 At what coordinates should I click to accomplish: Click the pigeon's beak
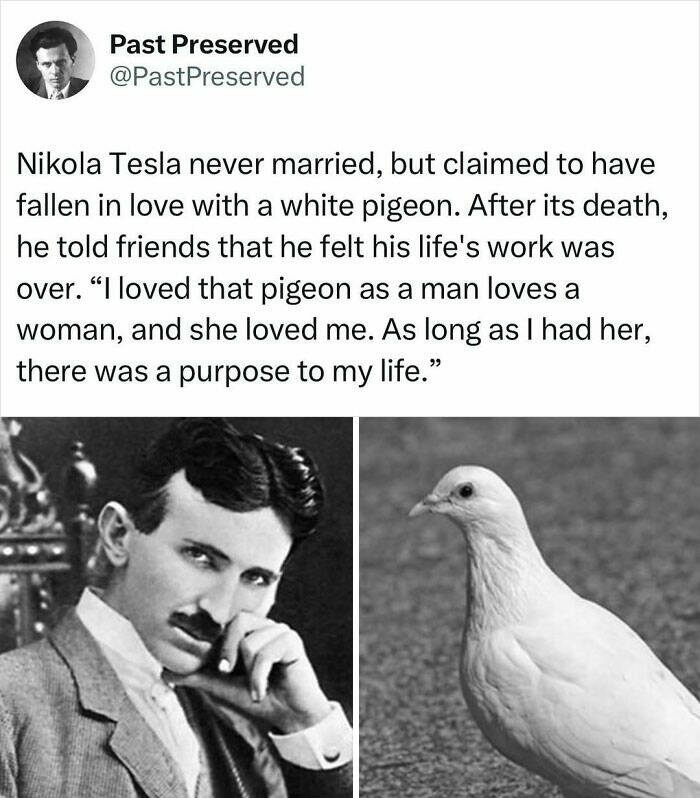coord(418,507)
